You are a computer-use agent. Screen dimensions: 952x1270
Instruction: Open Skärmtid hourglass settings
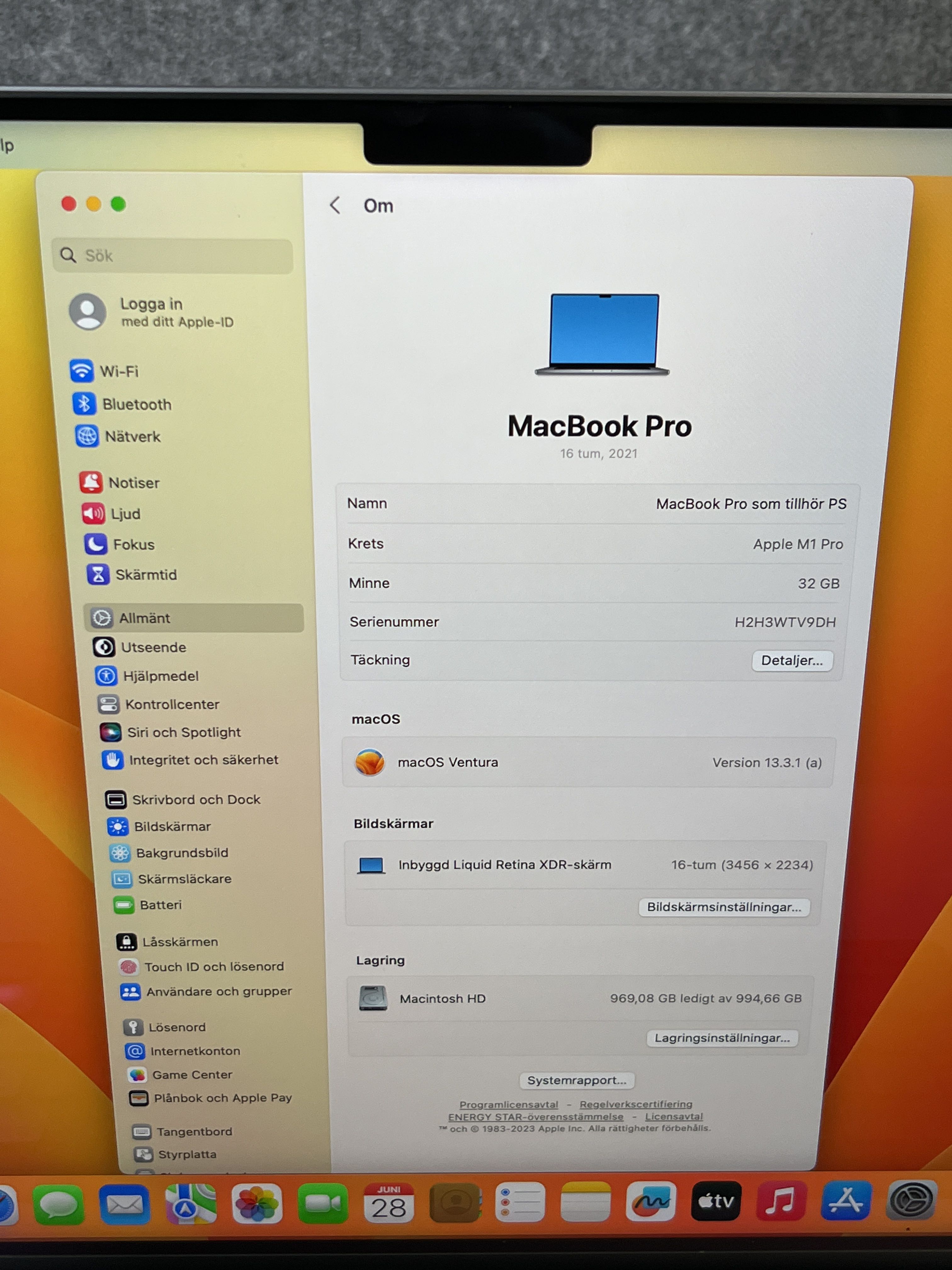(98, 574)
